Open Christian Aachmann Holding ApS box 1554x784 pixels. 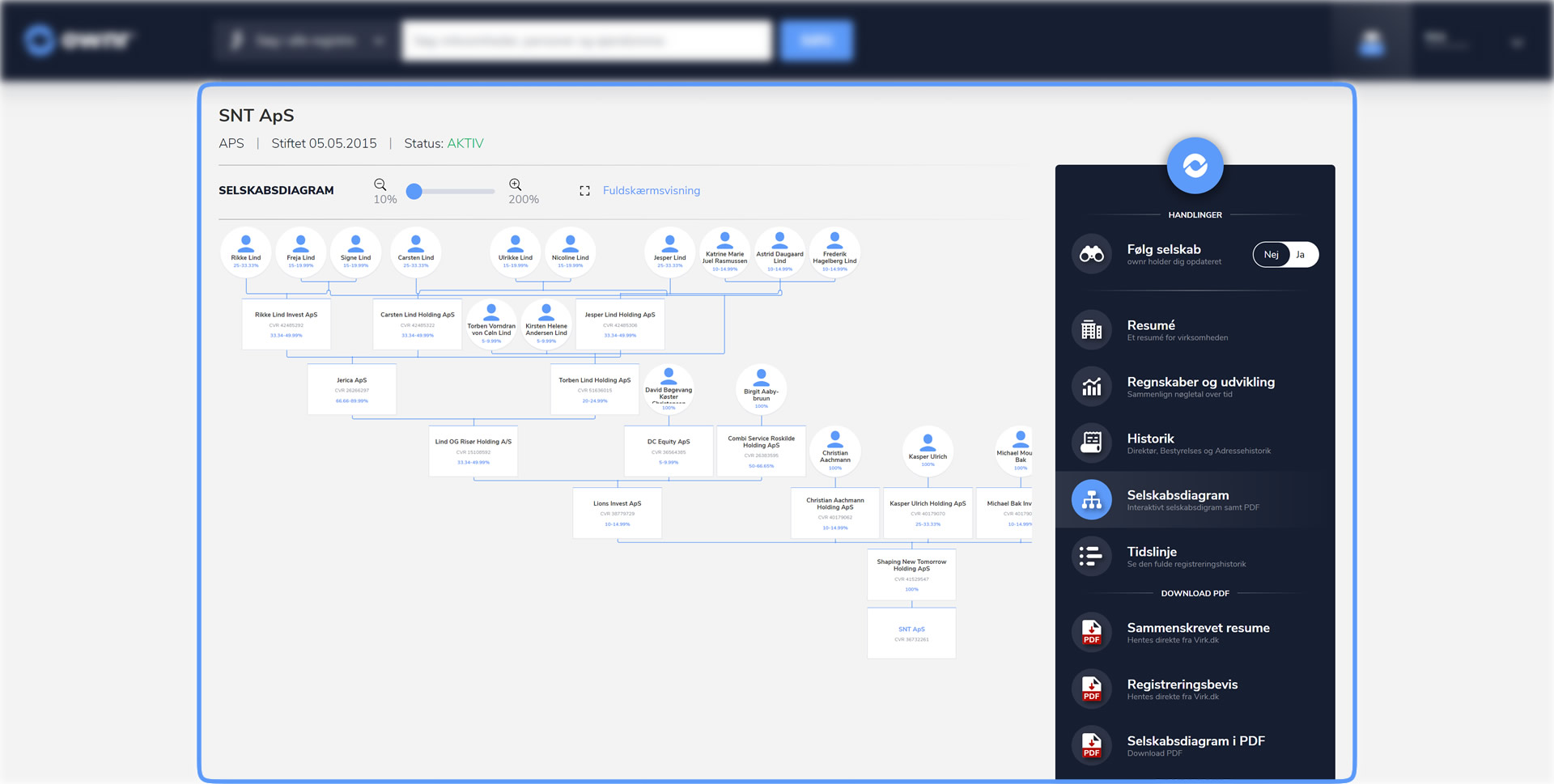(x=835, y=513)
